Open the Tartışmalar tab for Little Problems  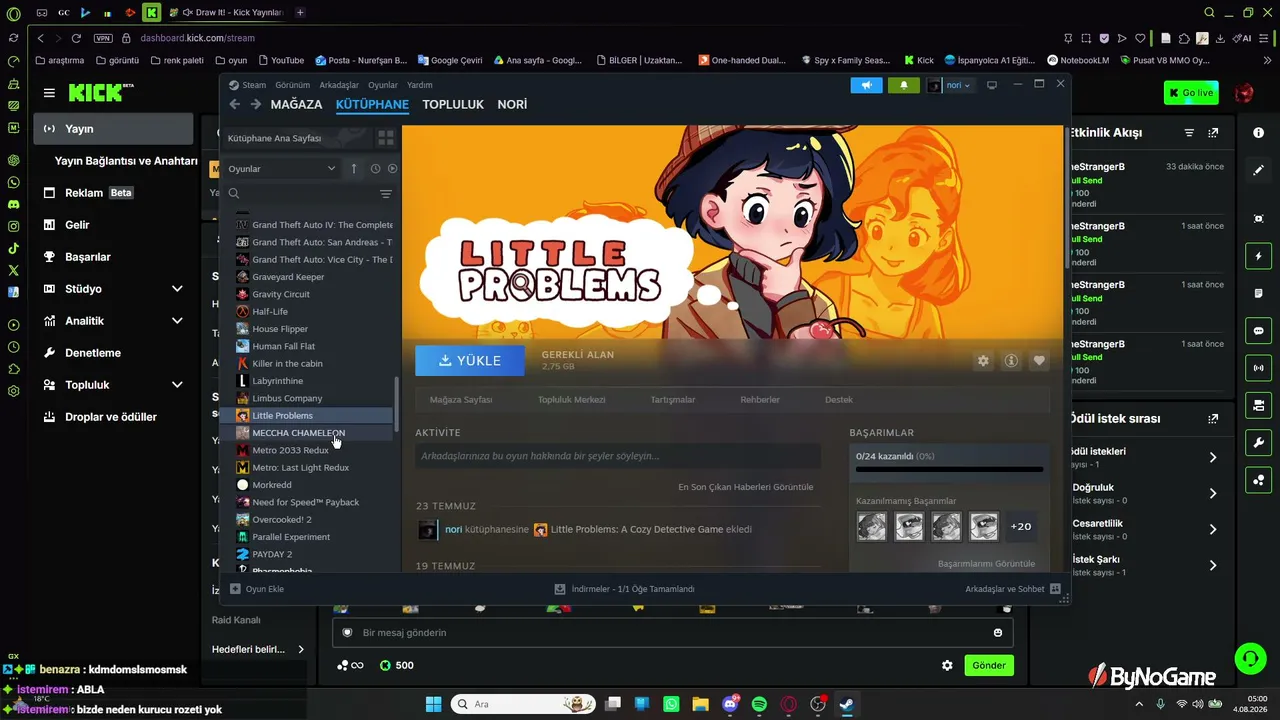tap(673, 400)
